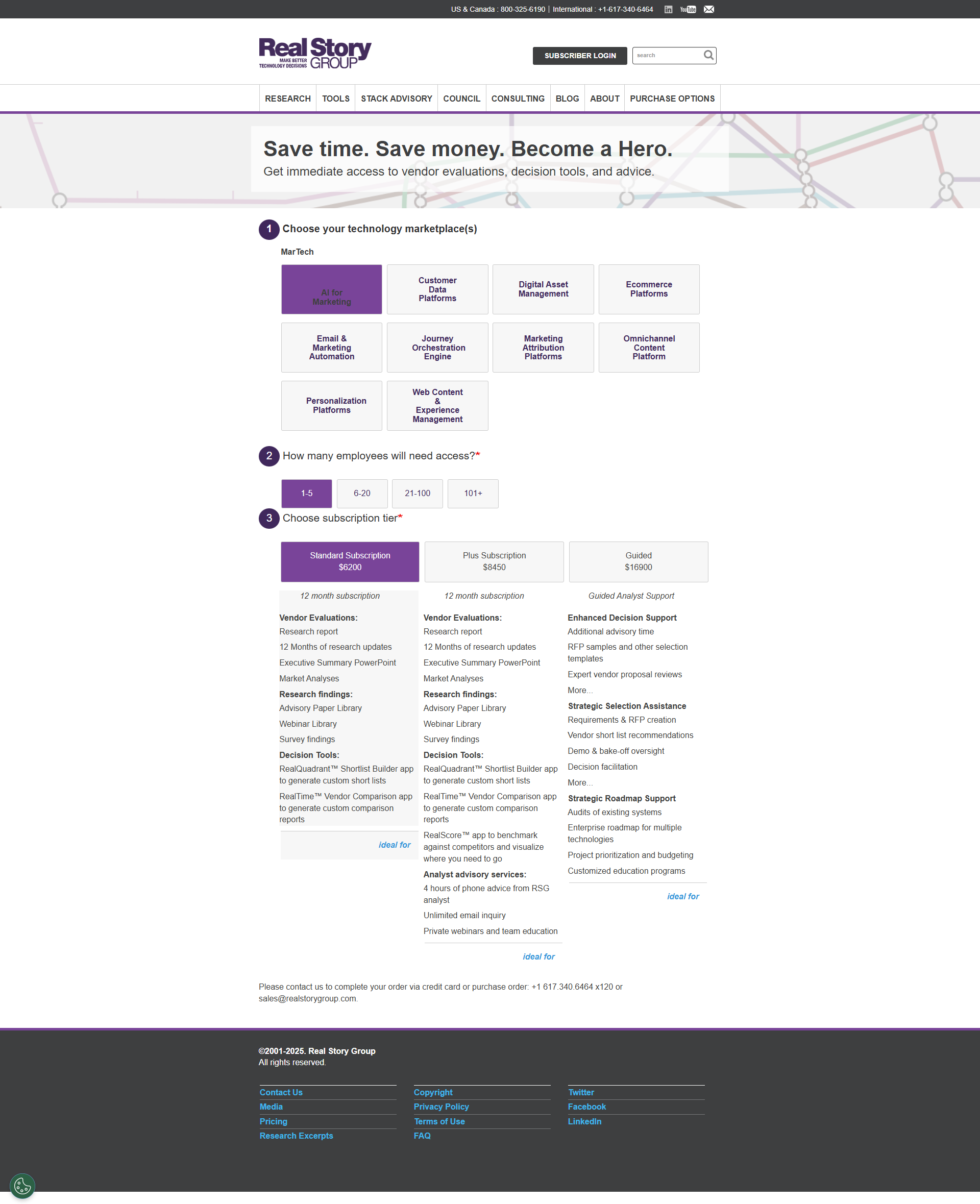Open the Copyright footer link

coord(433,1093)
